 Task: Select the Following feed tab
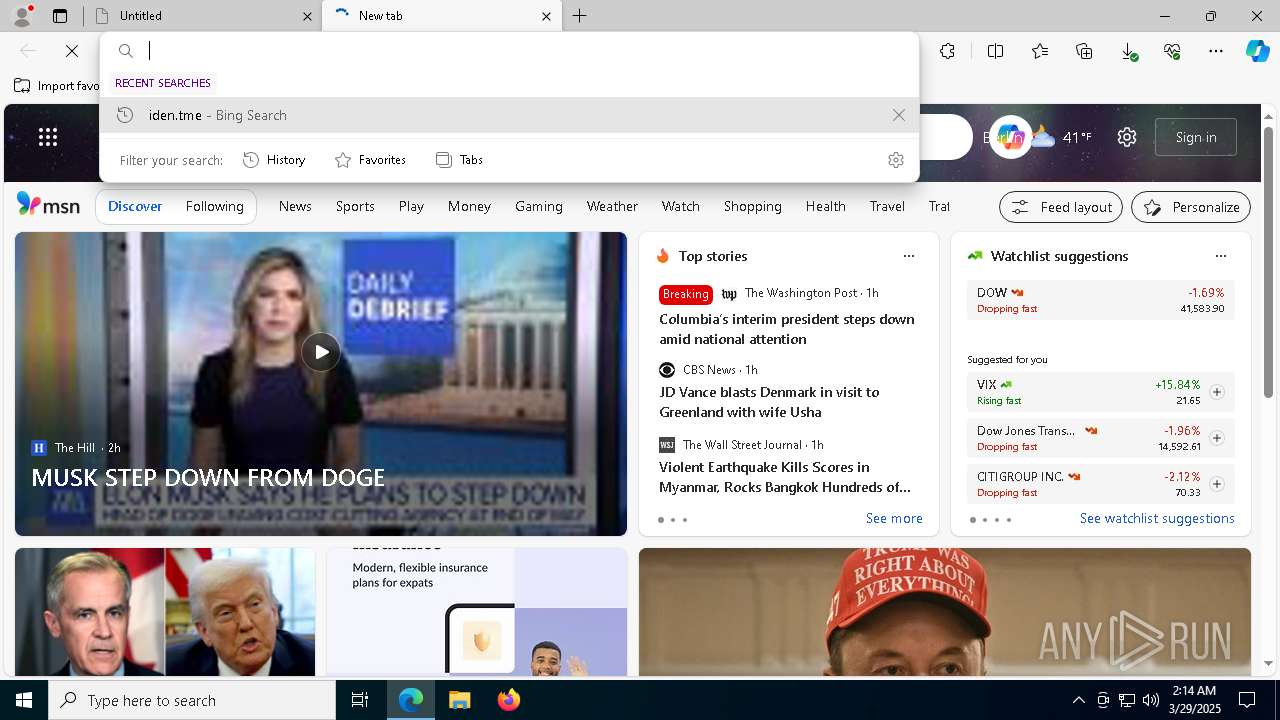215,206
